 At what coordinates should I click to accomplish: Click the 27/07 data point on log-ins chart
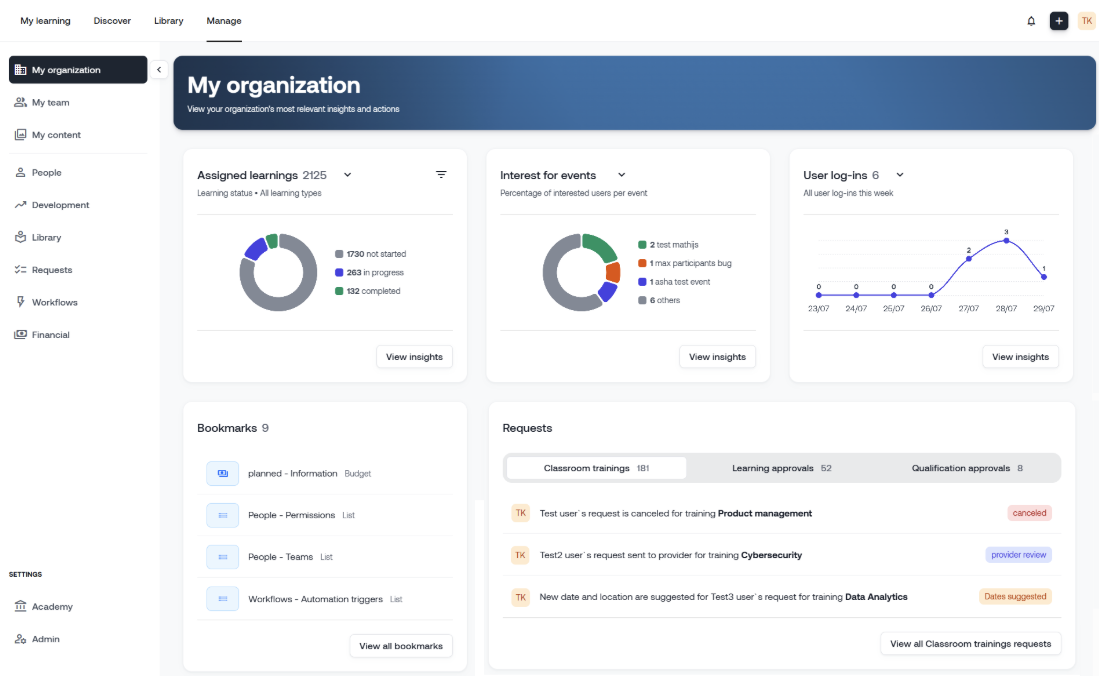tap(969, 259)
